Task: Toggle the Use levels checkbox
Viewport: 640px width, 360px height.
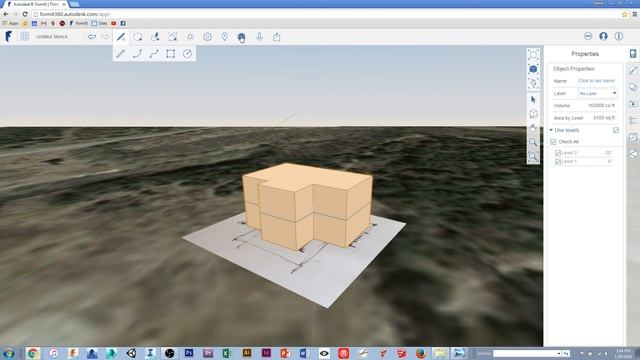Action: tap(616, 130)
